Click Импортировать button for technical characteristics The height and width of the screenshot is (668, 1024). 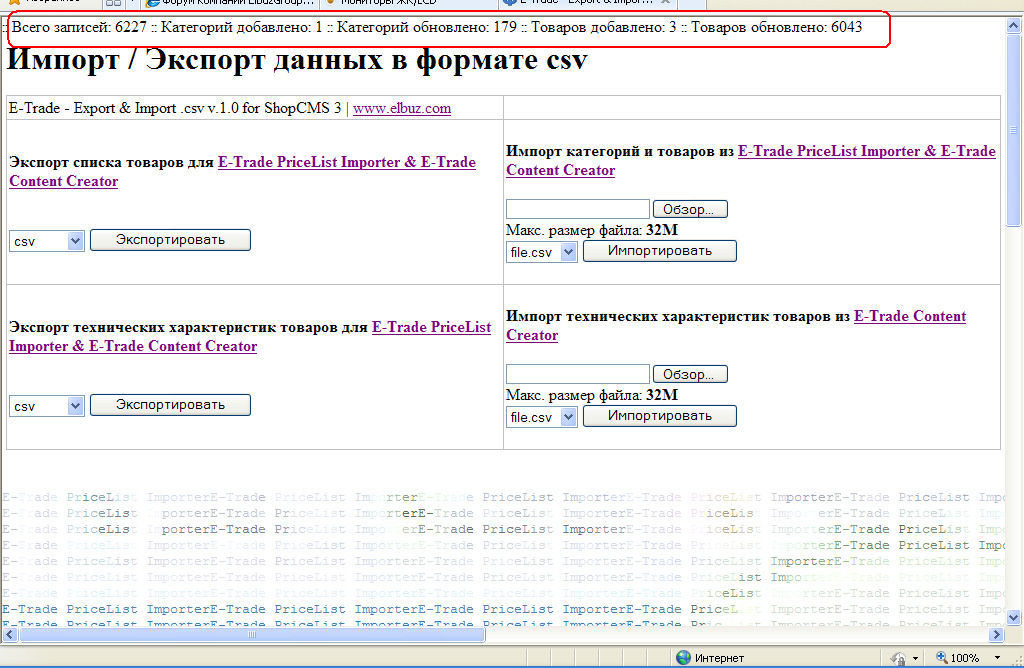click(660, 416)
